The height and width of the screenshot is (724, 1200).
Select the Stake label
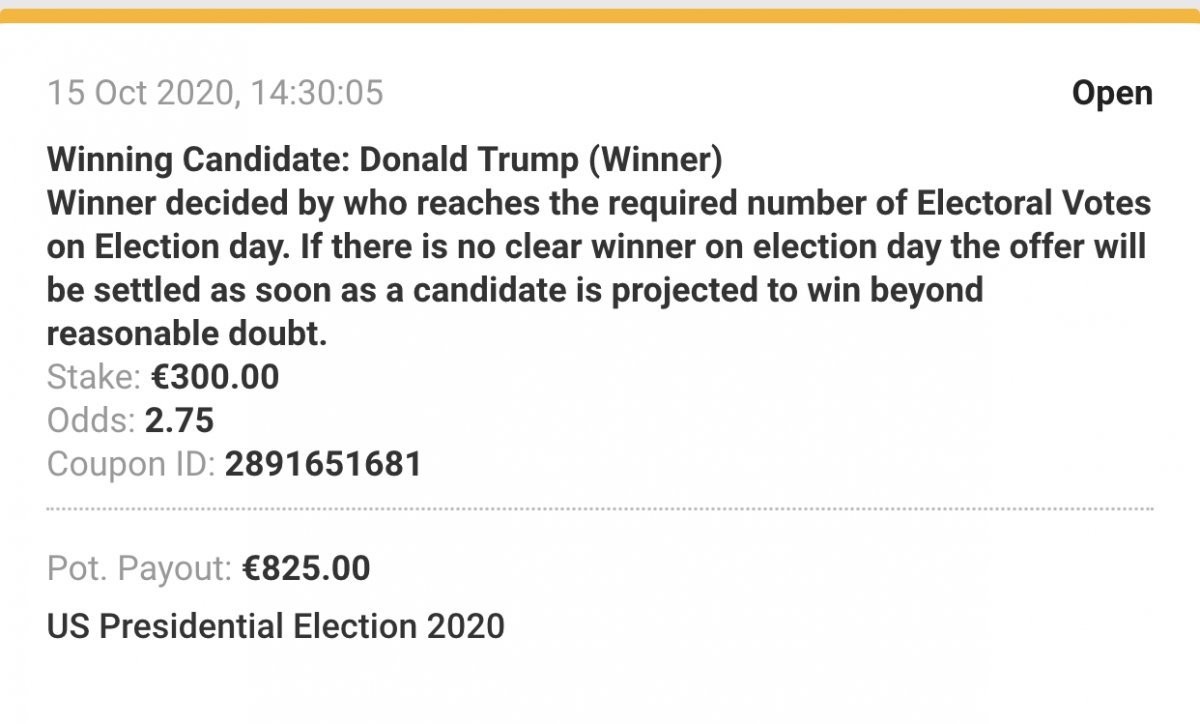94,377
